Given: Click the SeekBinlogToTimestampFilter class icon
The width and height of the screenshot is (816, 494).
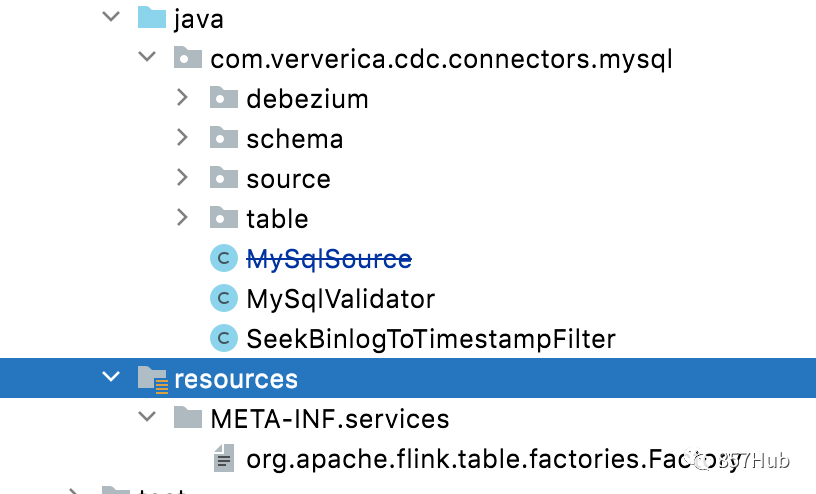Looking at the screenshot, I should coord(224,338).
